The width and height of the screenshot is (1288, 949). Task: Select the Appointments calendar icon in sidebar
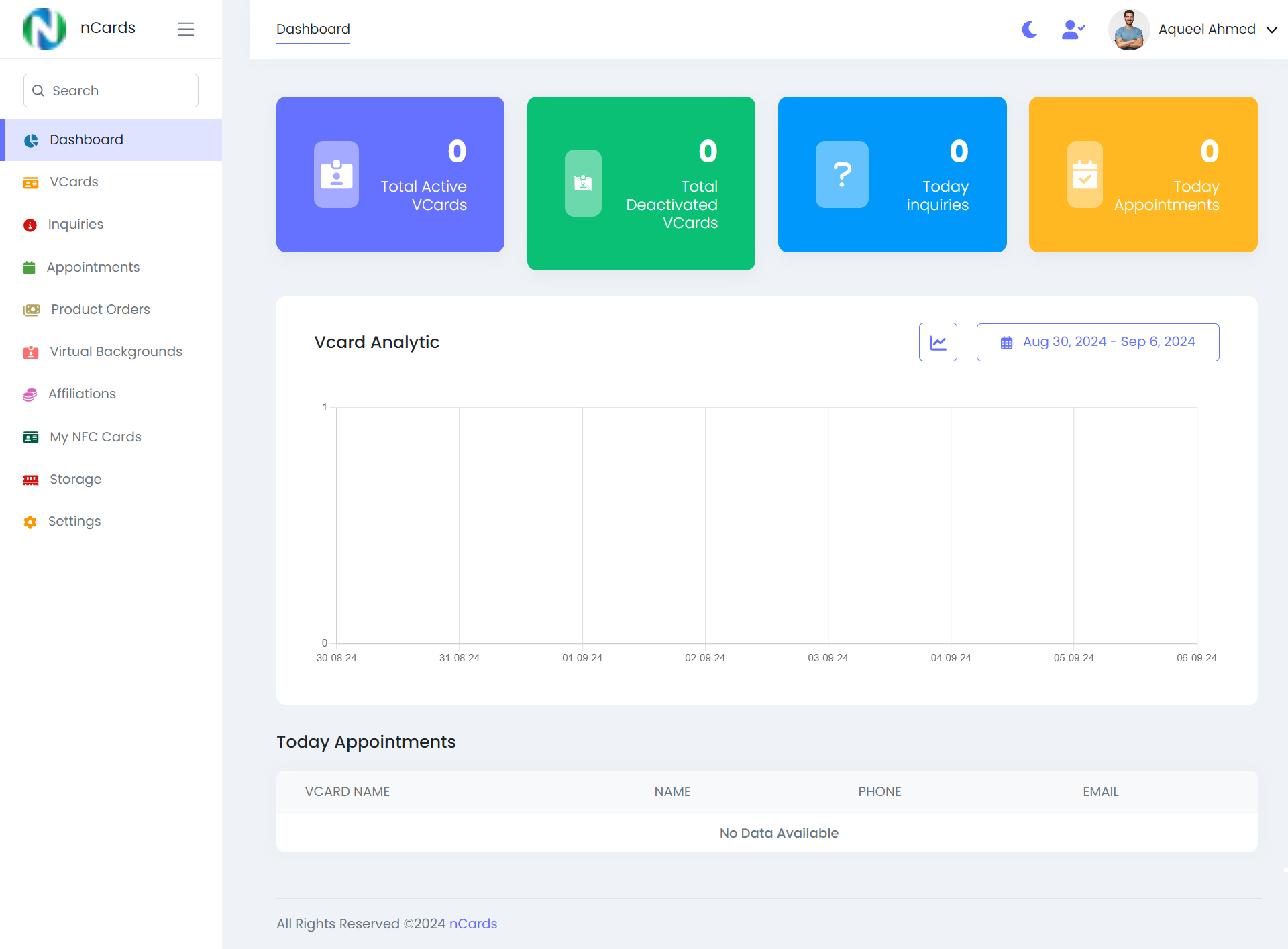(x=30, y=267)
